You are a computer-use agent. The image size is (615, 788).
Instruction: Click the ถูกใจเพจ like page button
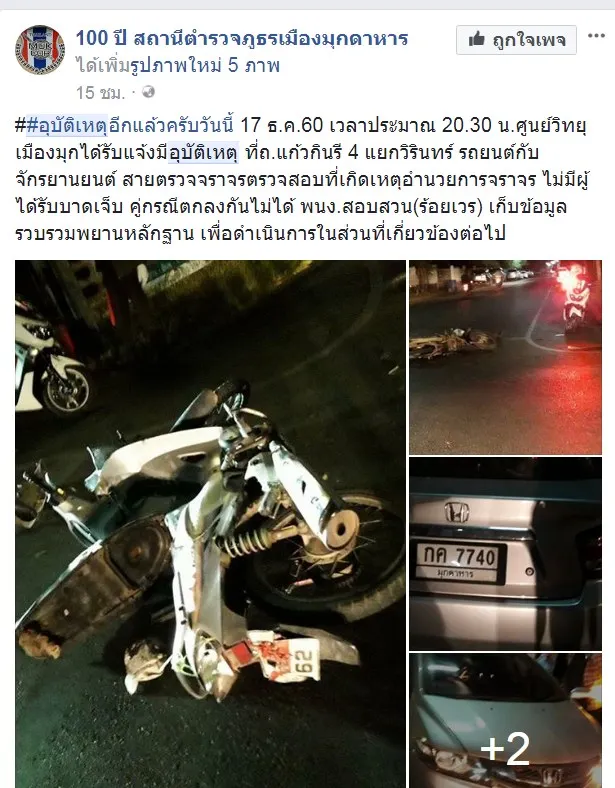coord(516,40)
